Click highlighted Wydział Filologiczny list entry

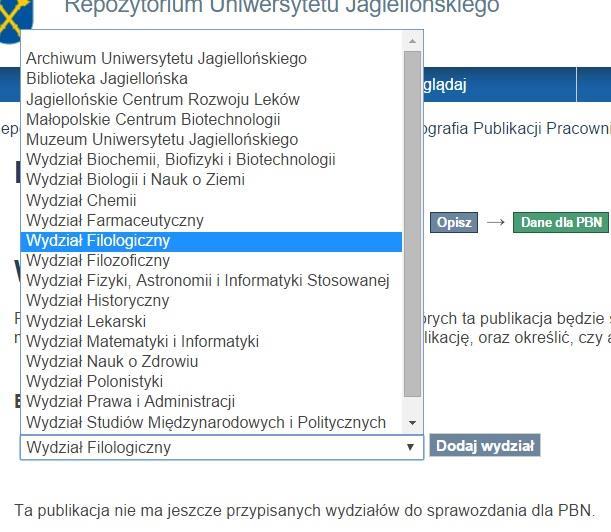[x=211, y=241]
